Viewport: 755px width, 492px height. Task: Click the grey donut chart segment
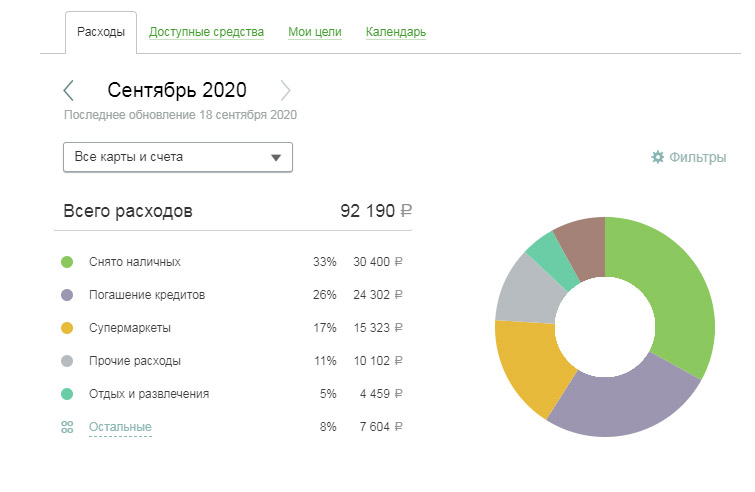pyautogui.click(x=530, y=294)
